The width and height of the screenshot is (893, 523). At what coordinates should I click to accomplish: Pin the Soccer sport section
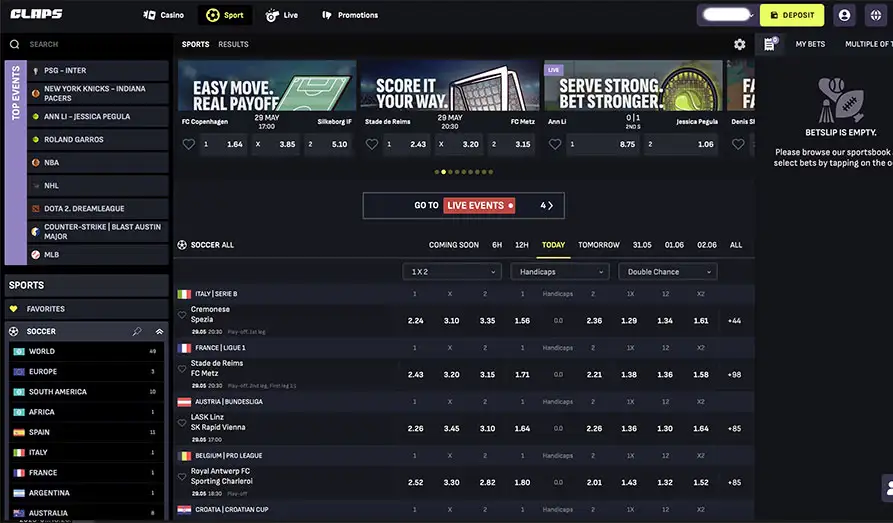tap(137, 331)
